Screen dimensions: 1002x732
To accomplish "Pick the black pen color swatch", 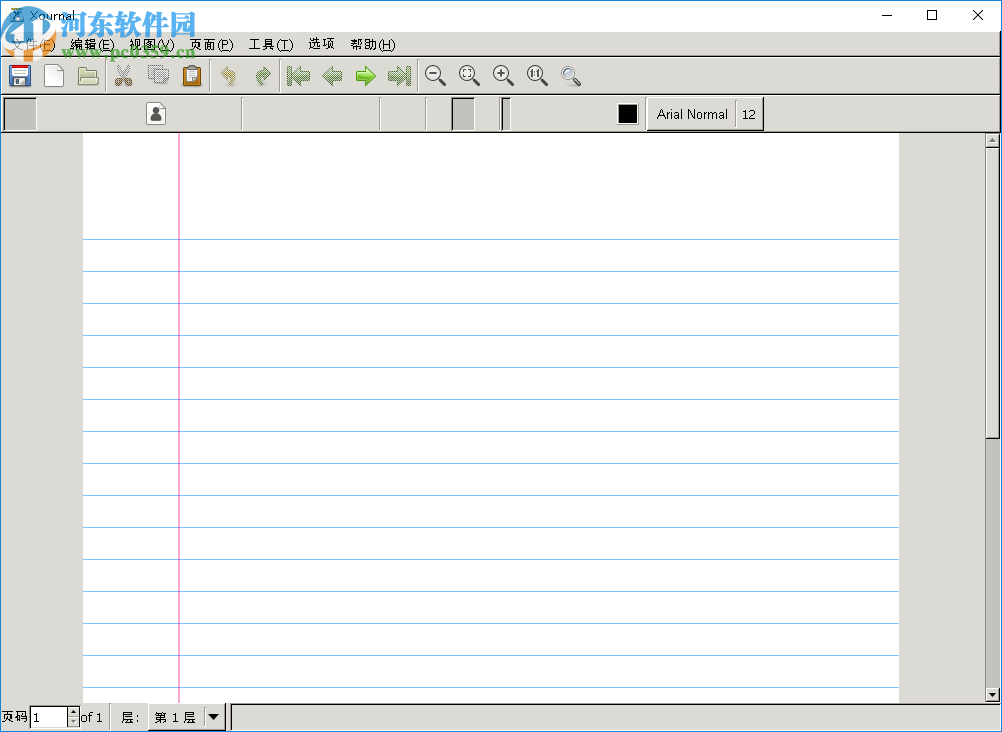I will tap(628, 114).
